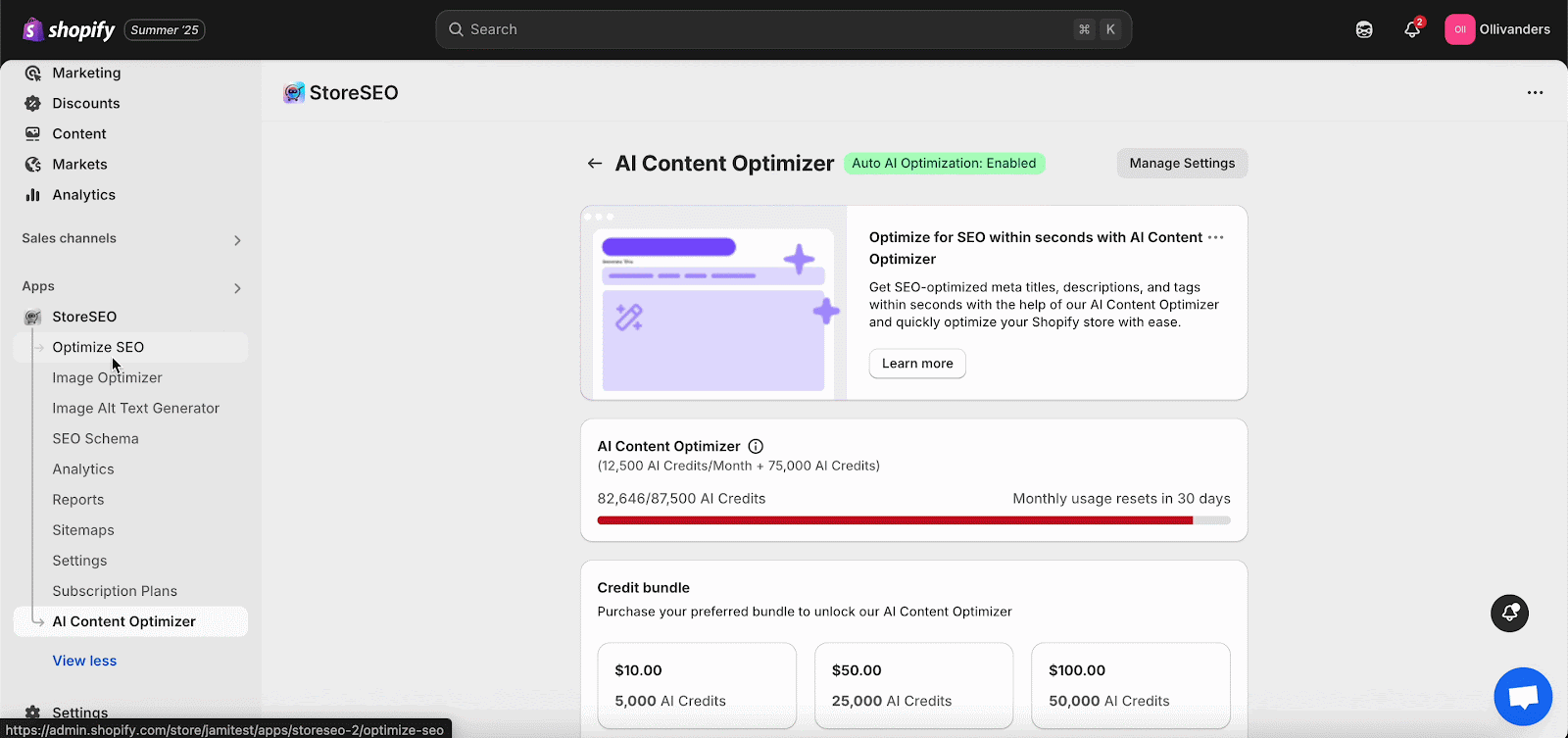Click the Credit bundle heading
1568x738 pixels.
tap(644, 587)
